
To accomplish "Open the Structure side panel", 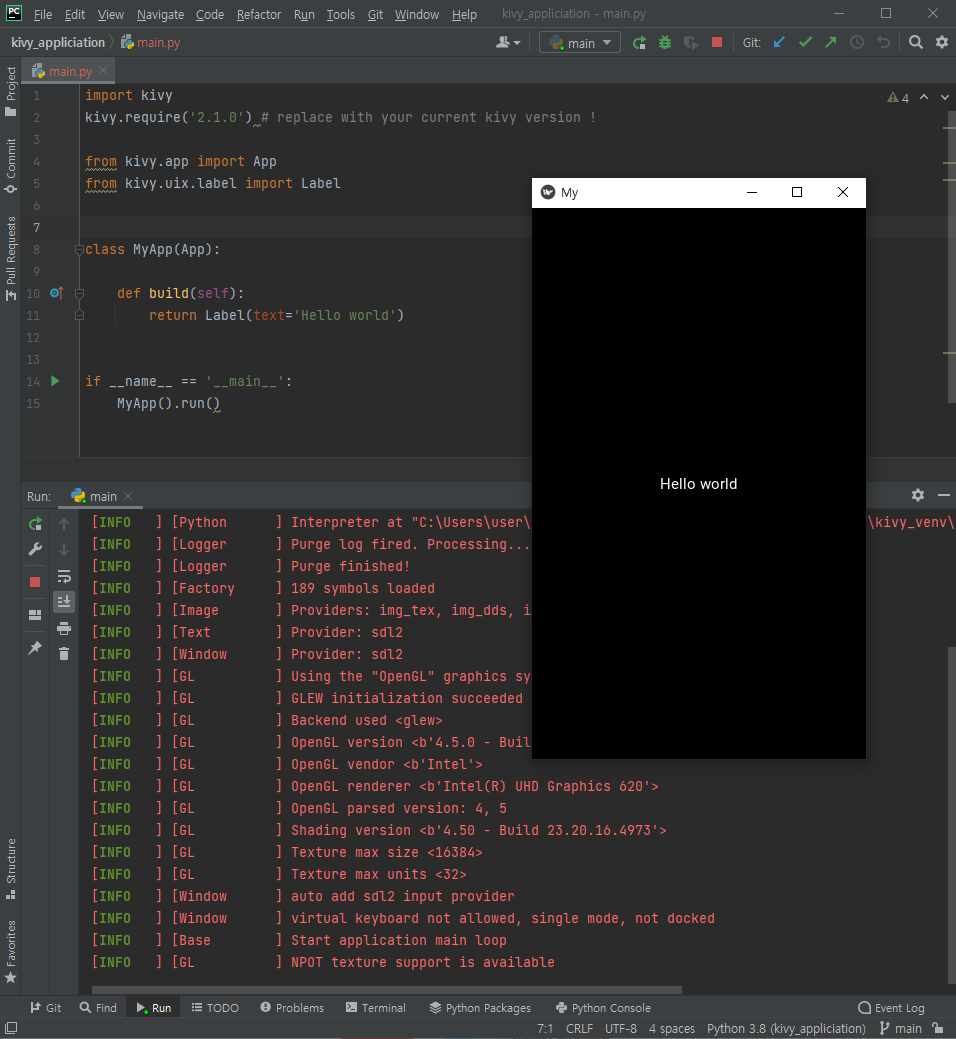I will 11,869.
